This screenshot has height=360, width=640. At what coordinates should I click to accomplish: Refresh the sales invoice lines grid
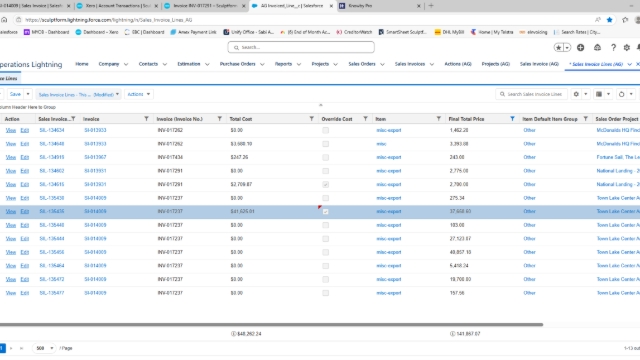621,94
